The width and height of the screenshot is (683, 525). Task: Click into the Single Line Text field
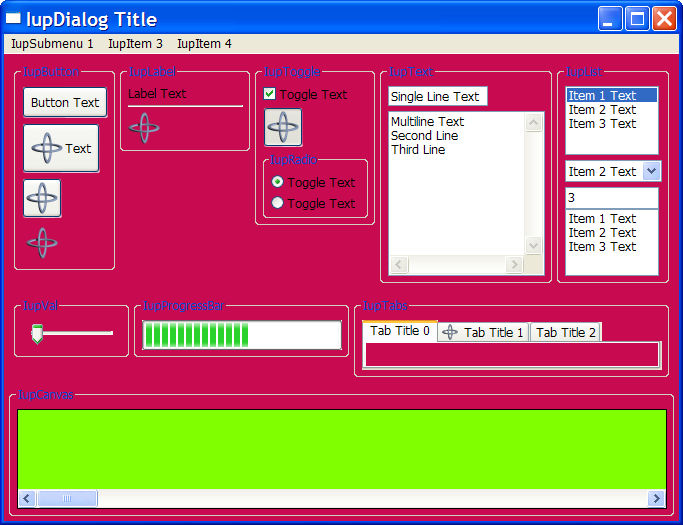[437, 97]
